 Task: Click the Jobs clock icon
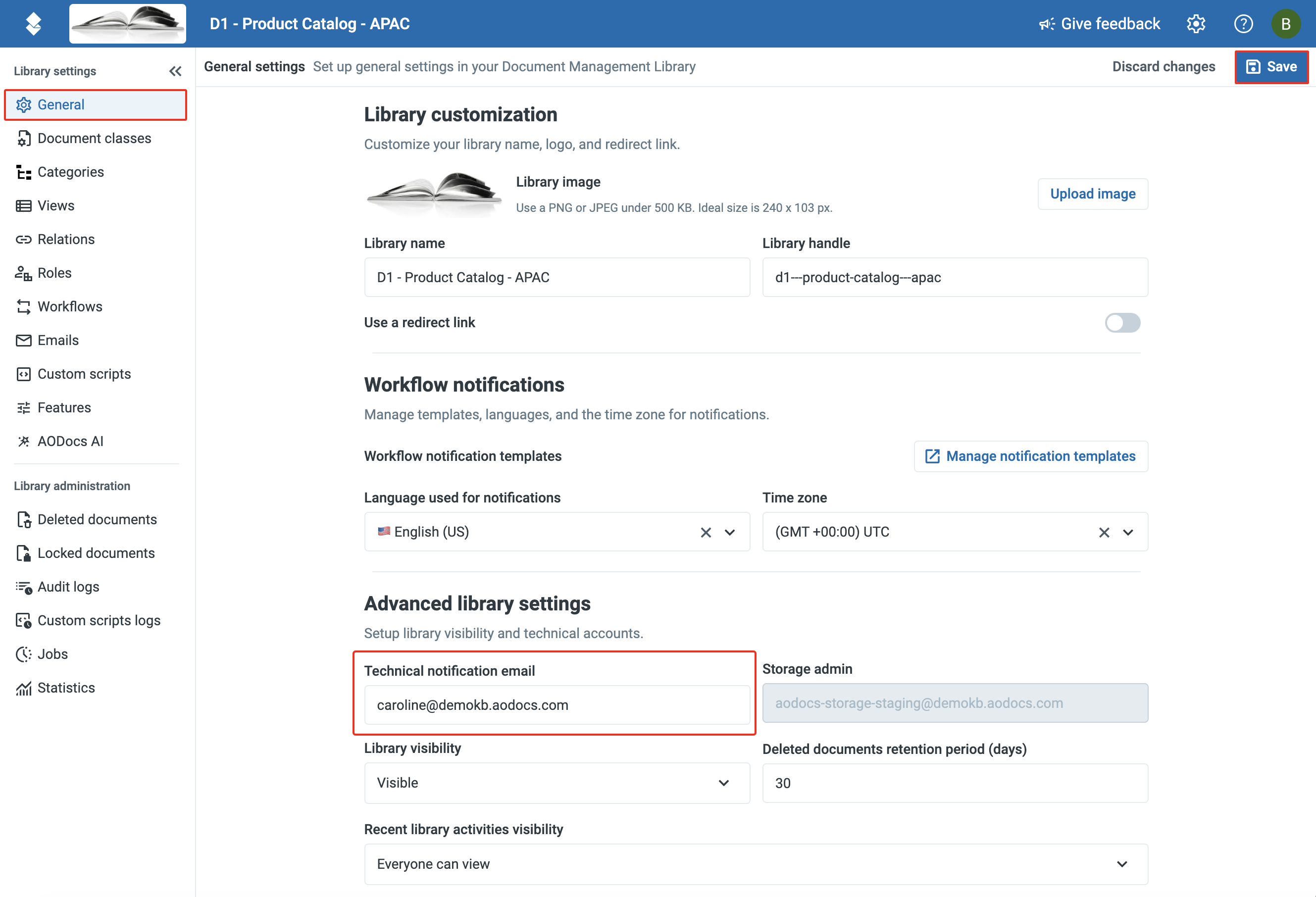coord(24,654)
